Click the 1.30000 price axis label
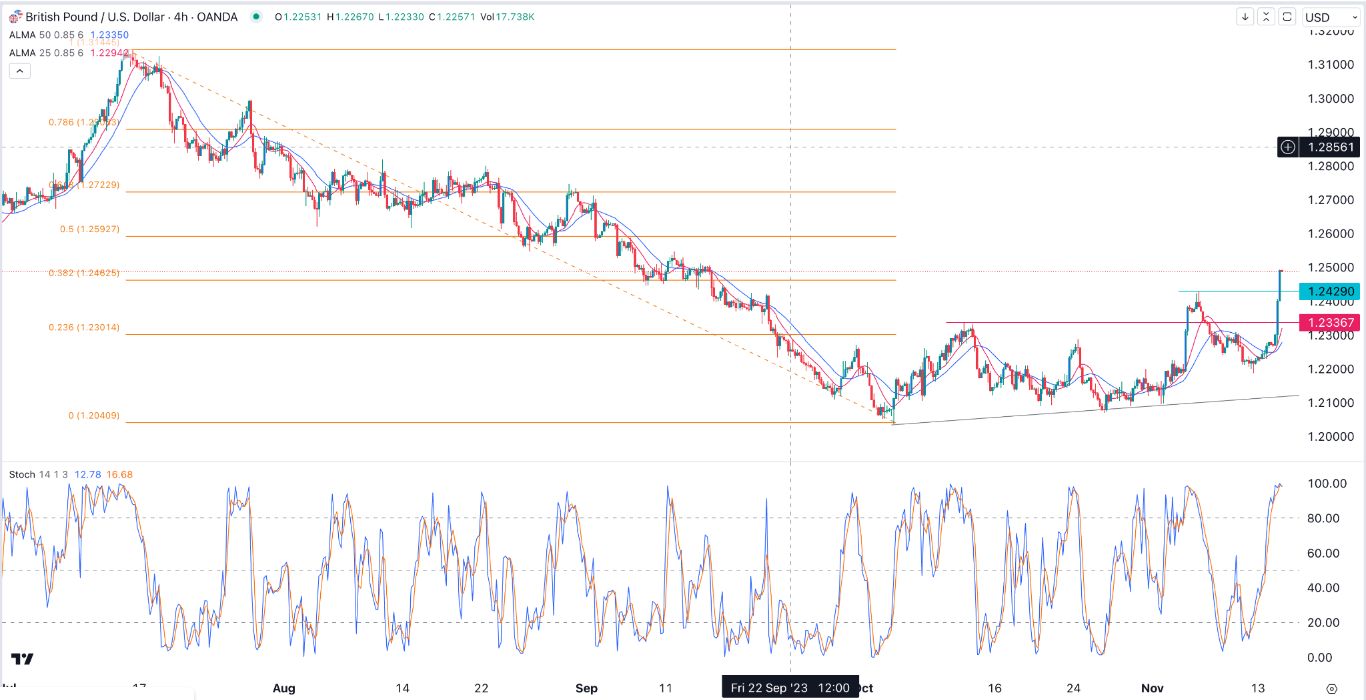The width and height of the screenshot is (1366, 700). (1329, 99)
